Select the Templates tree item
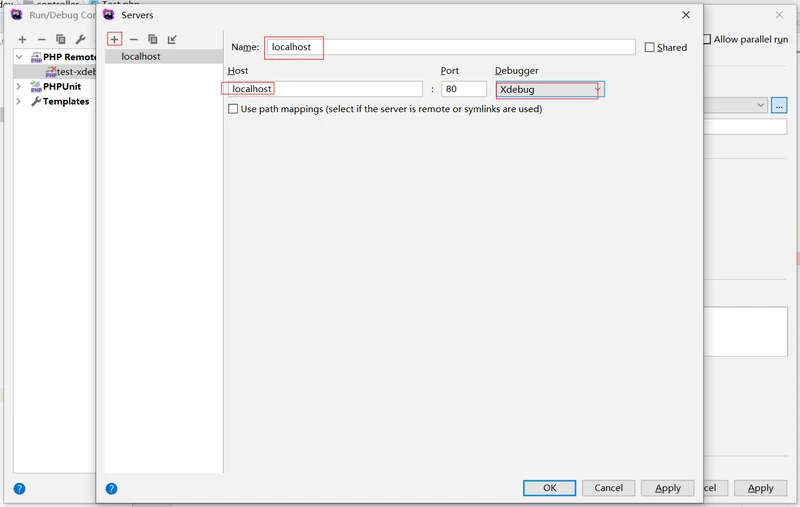 point(66,101)
